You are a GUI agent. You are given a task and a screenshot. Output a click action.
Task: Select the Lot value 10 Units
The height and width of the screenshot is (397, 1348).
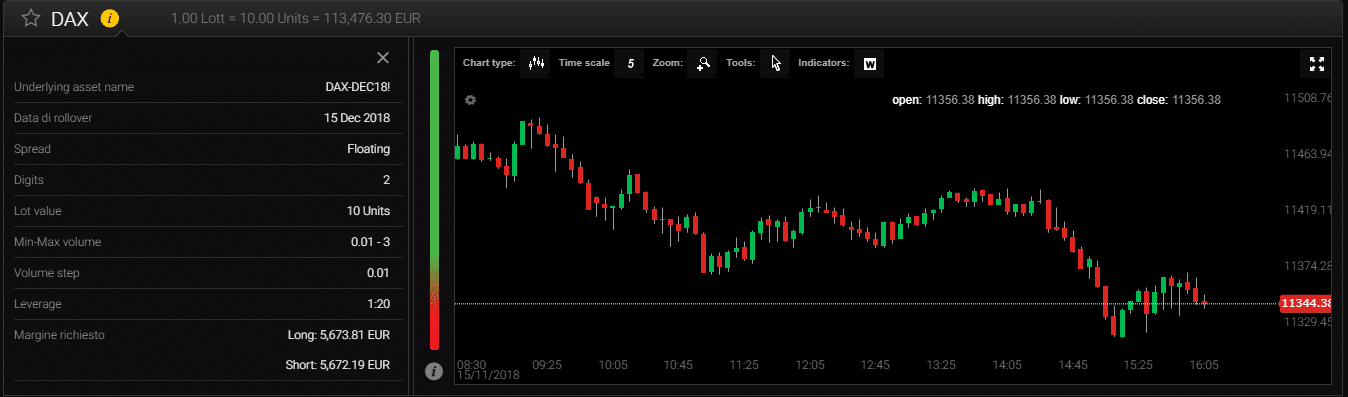click(369, 211)
